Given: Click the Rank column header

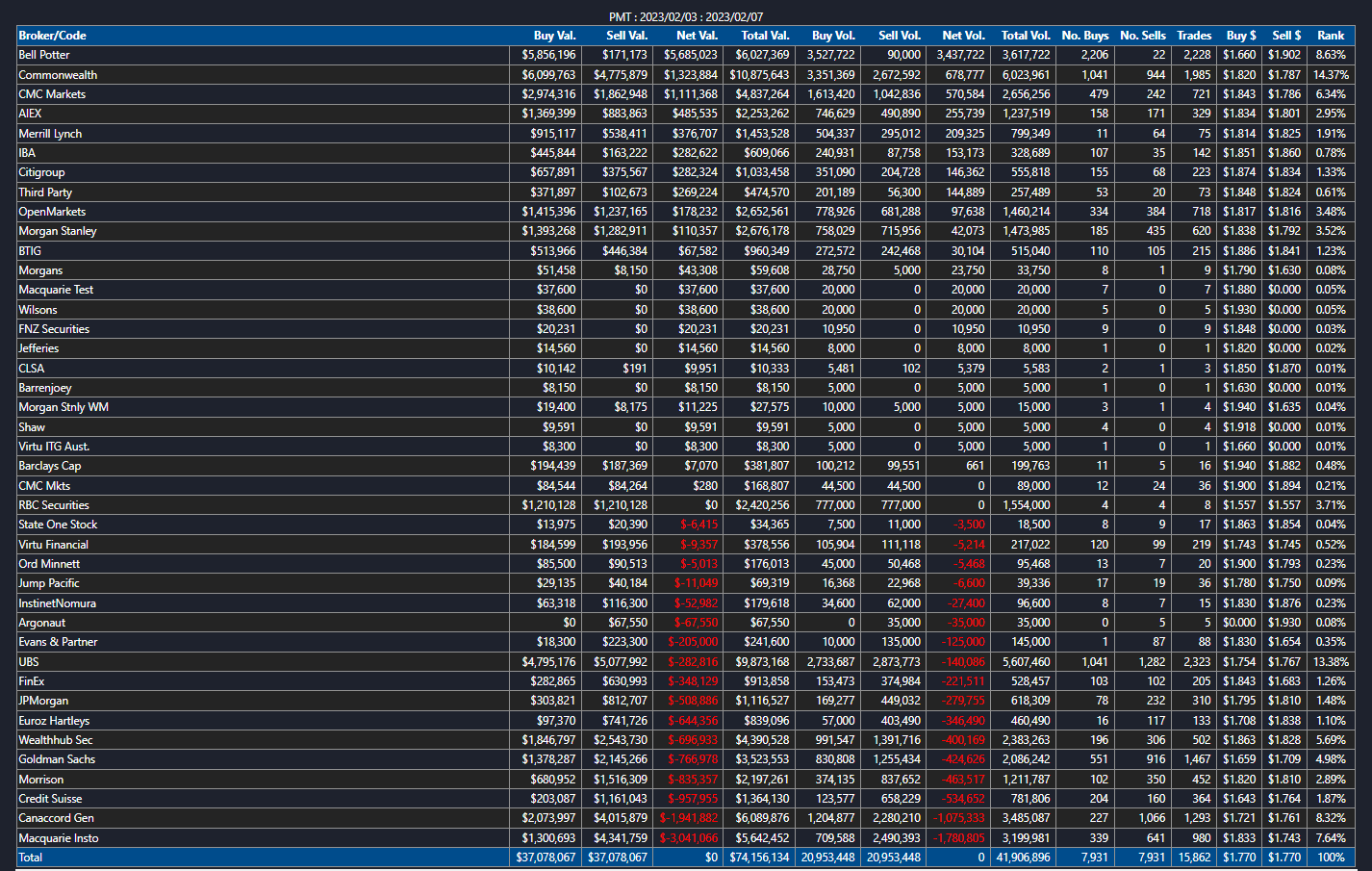Looking at the screenshot, I should coord(1331,36).
